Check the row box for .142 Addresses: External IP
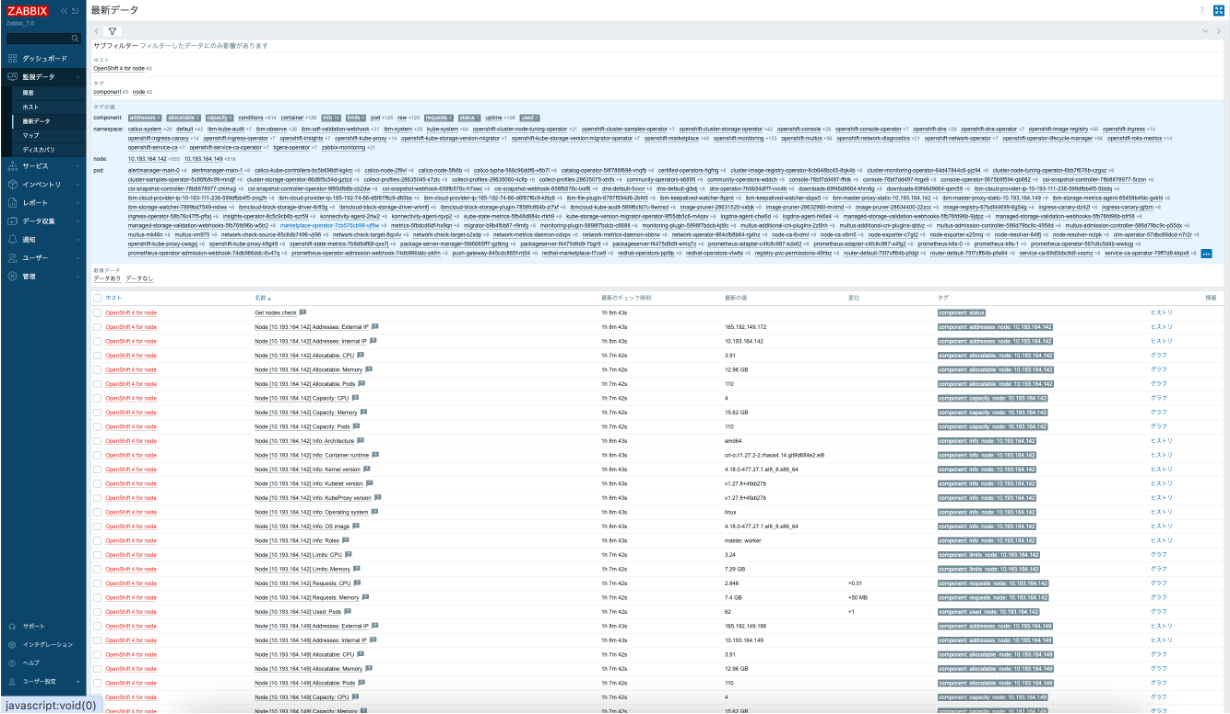Viewport: 1230px width, 714px height. (x=97, y=327)
